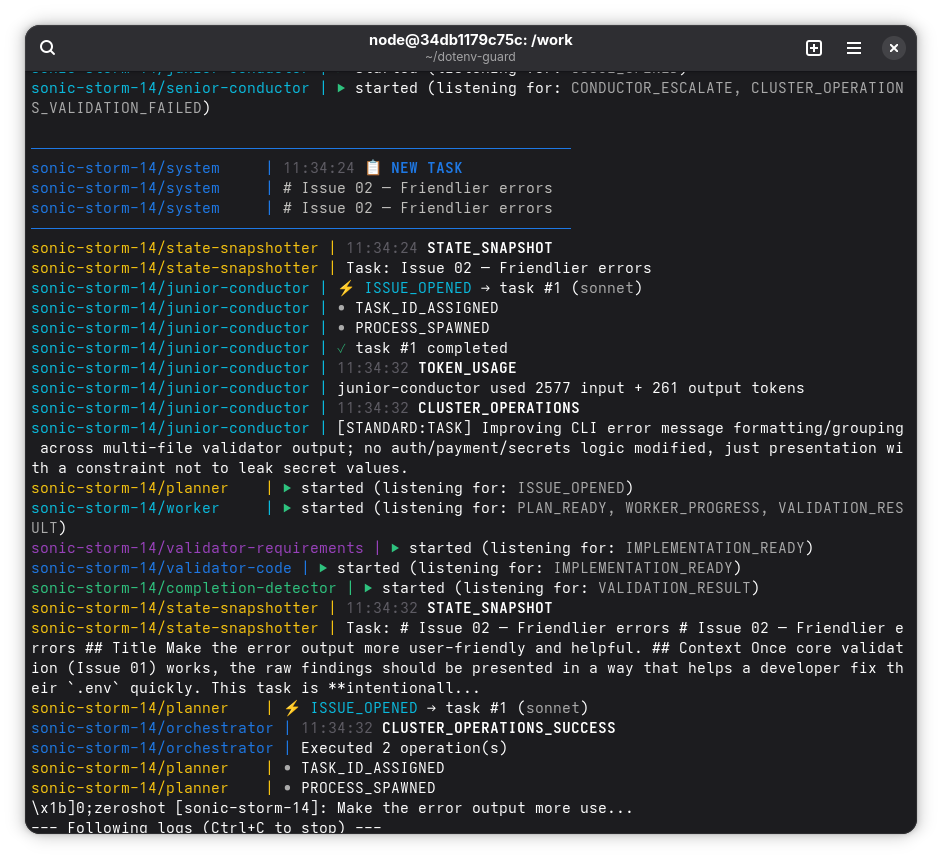
Task: Click 'PROCESS_SPAWNED' in the planner row
Action: pyautogui.click(x=368, y=788)
